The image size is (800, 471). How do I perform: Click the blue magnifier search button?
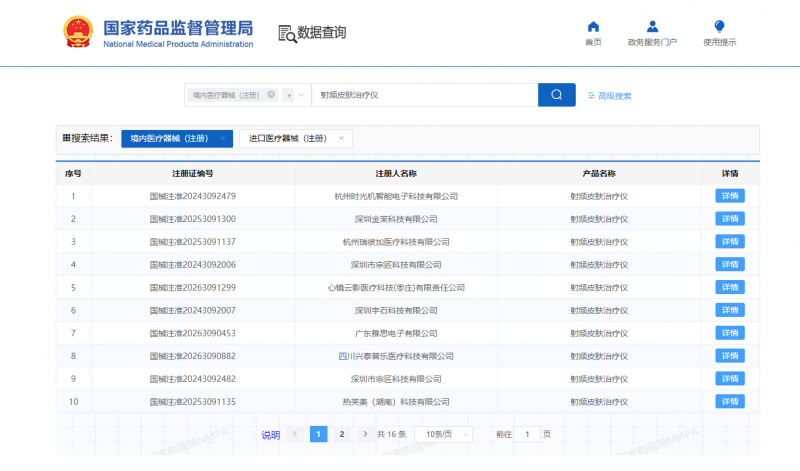(557, 95)
